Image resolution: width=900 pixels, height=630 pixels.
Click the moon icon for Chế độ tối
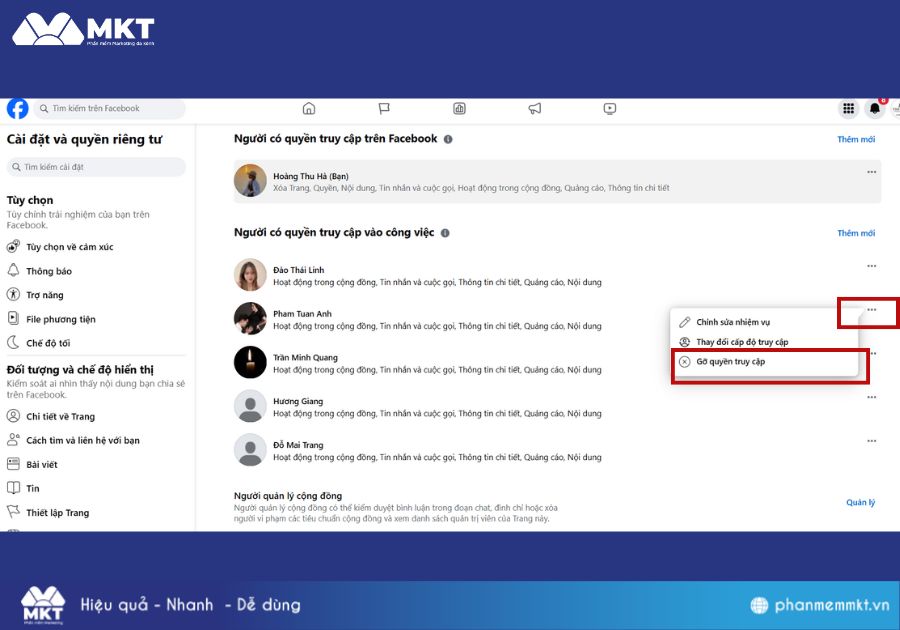tap(13, 343)
